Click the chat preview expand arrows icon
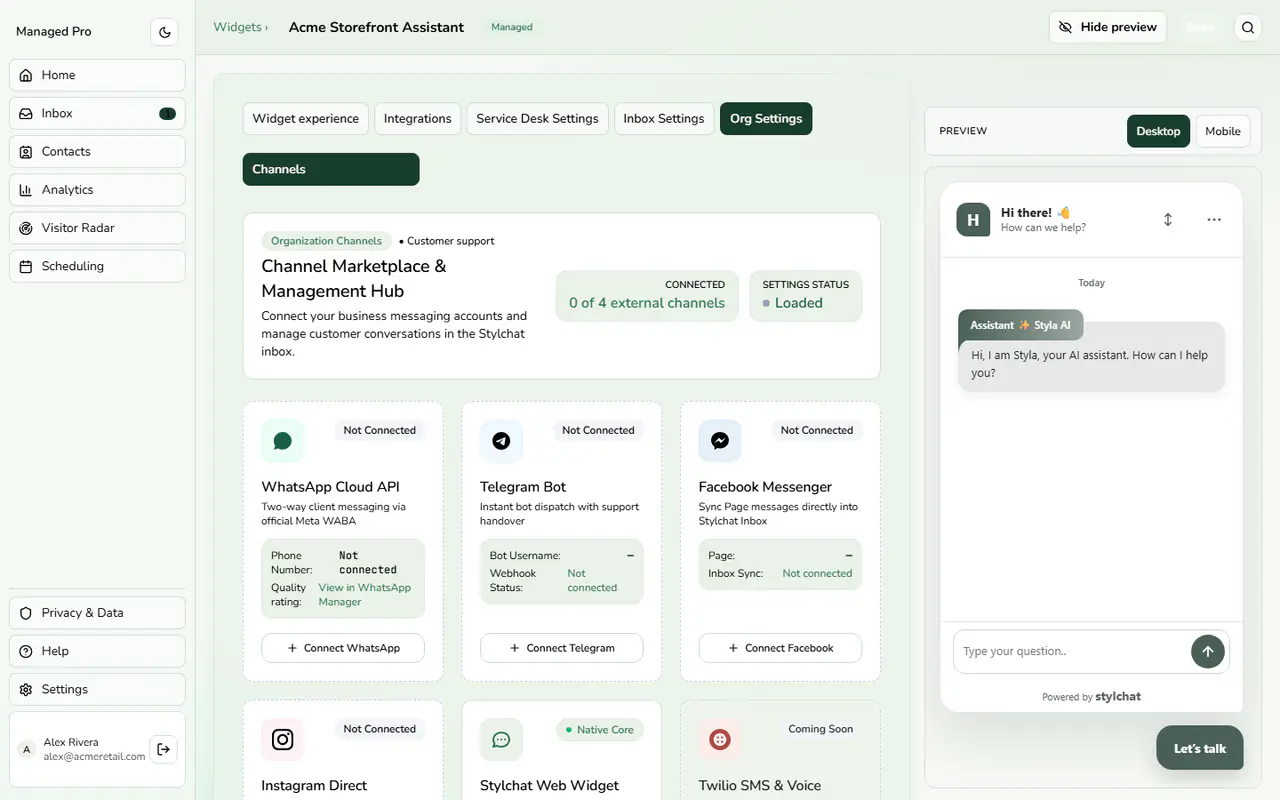 click(1168, 219)
